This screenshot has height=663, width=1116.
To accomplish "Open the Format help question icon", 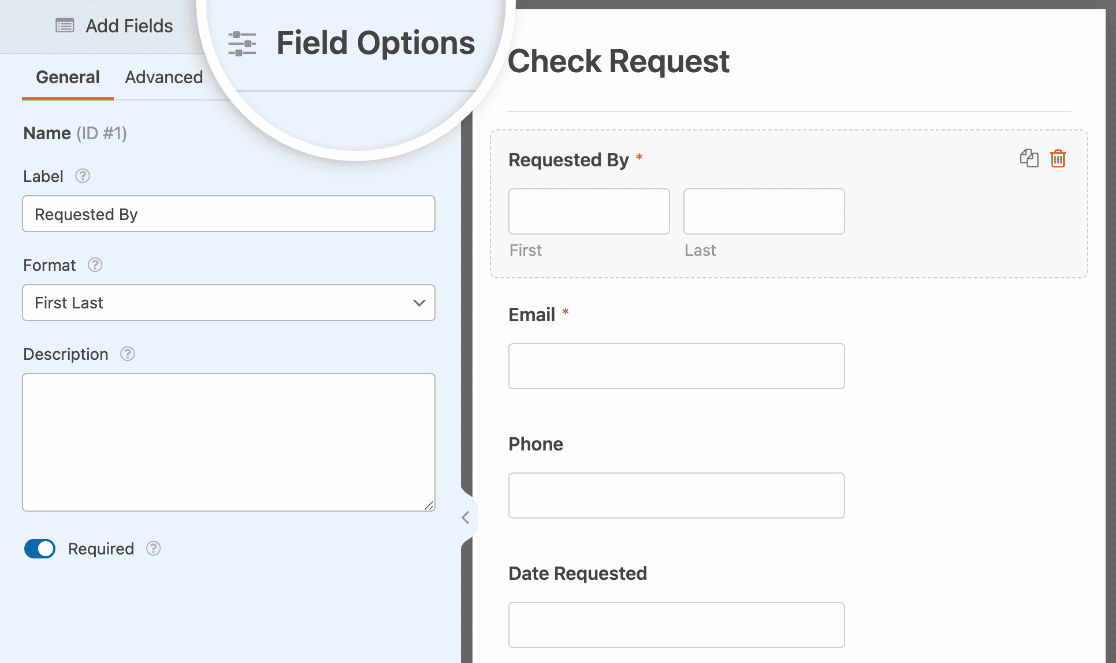I will 95,265.
